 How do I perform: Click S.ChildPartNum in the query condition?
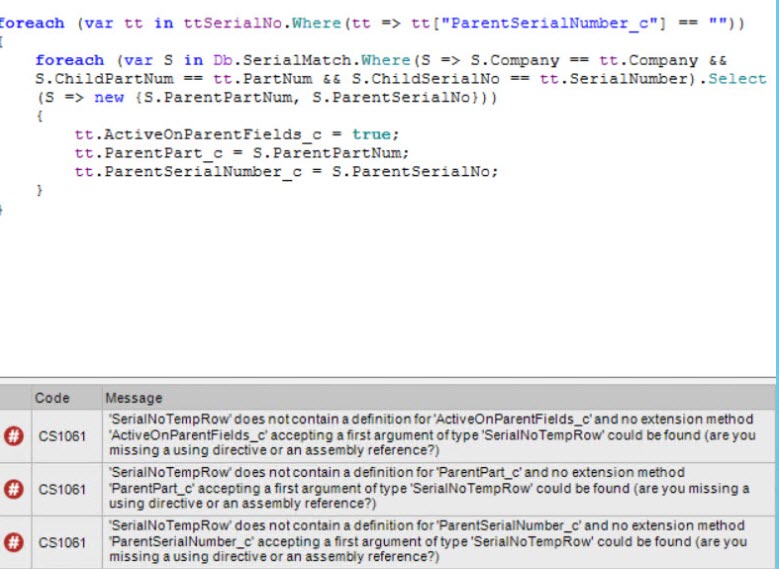pos(104,79)
